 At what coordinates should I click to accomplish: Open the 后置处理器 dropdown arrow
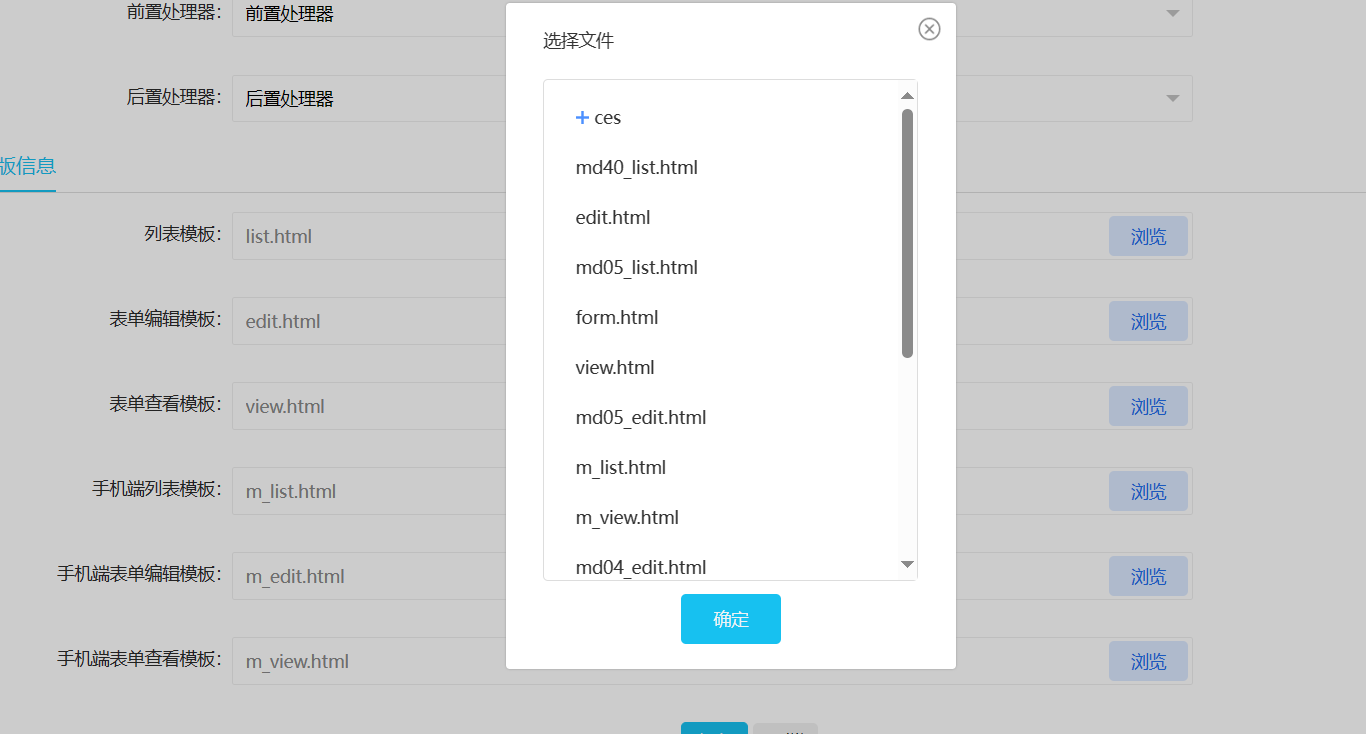[1172, 98]
